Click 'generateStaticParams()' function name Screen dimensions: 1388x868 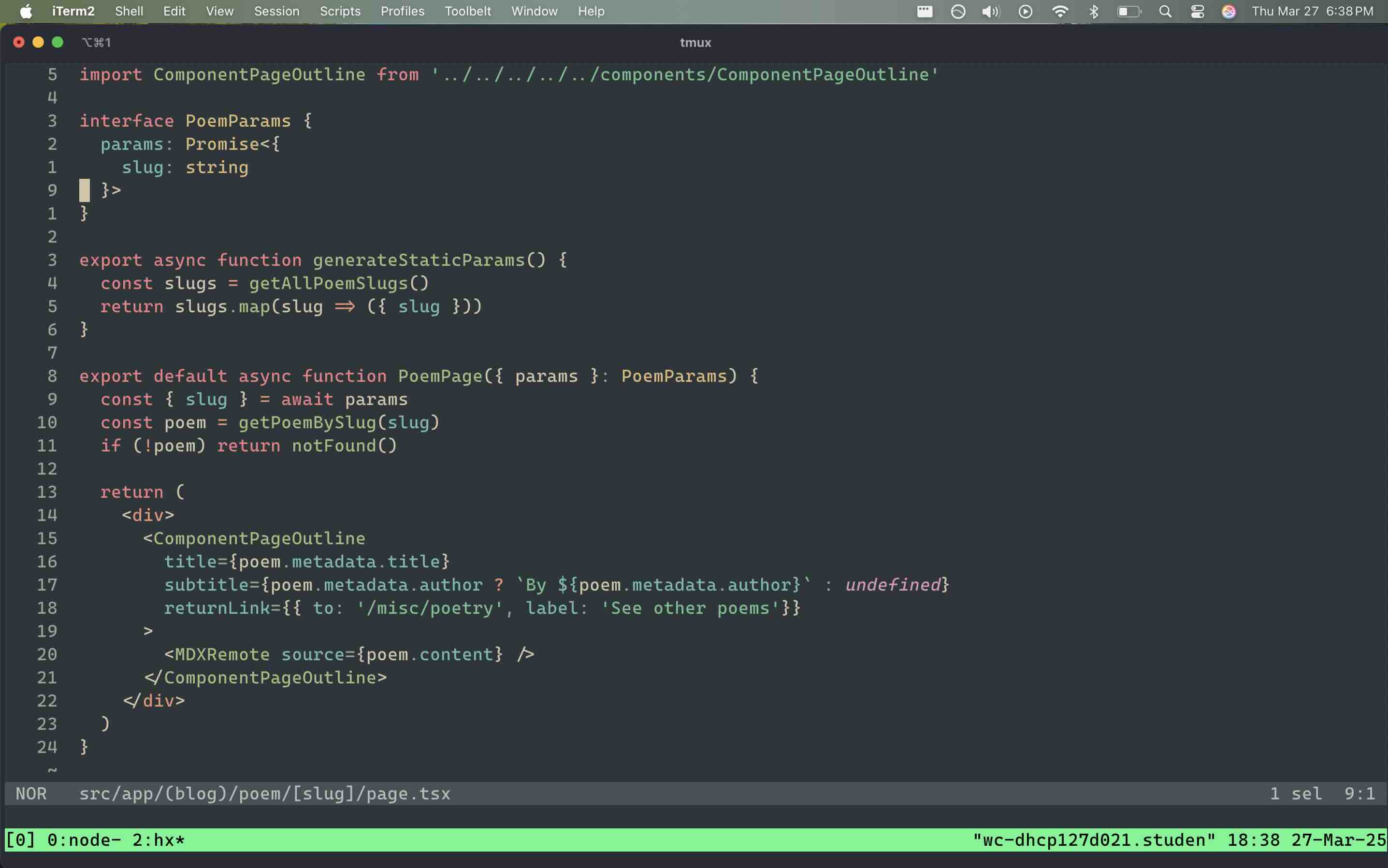pos(429,260)
